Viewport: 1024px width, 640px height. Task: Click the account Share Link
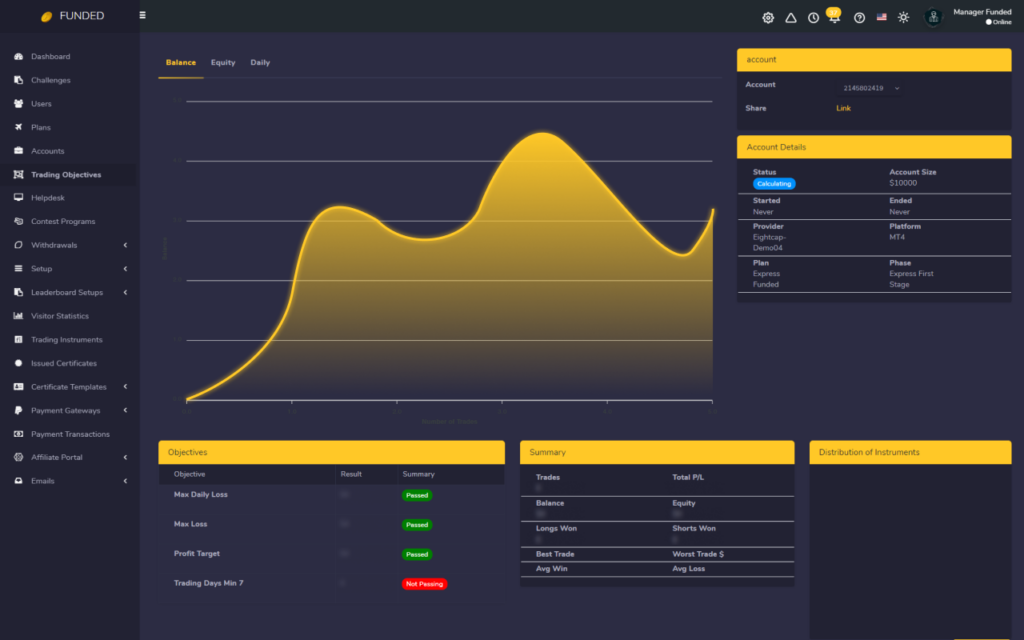pyautogui.click(x=843, y=108)
